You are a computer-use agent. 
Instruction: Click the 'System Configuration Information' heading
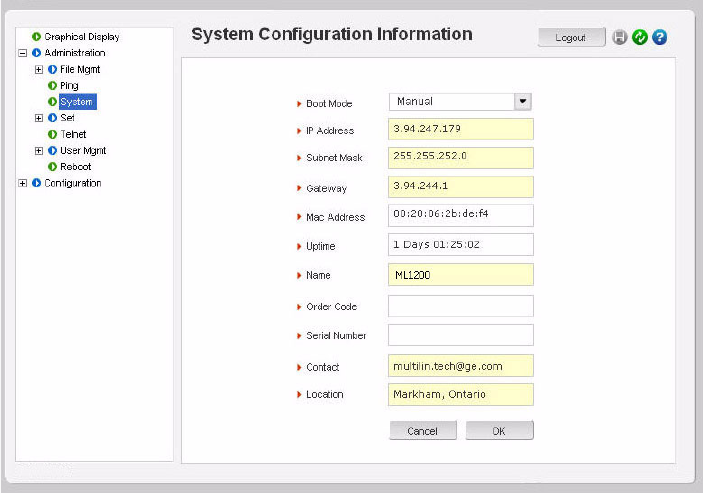tap(332, 35)
